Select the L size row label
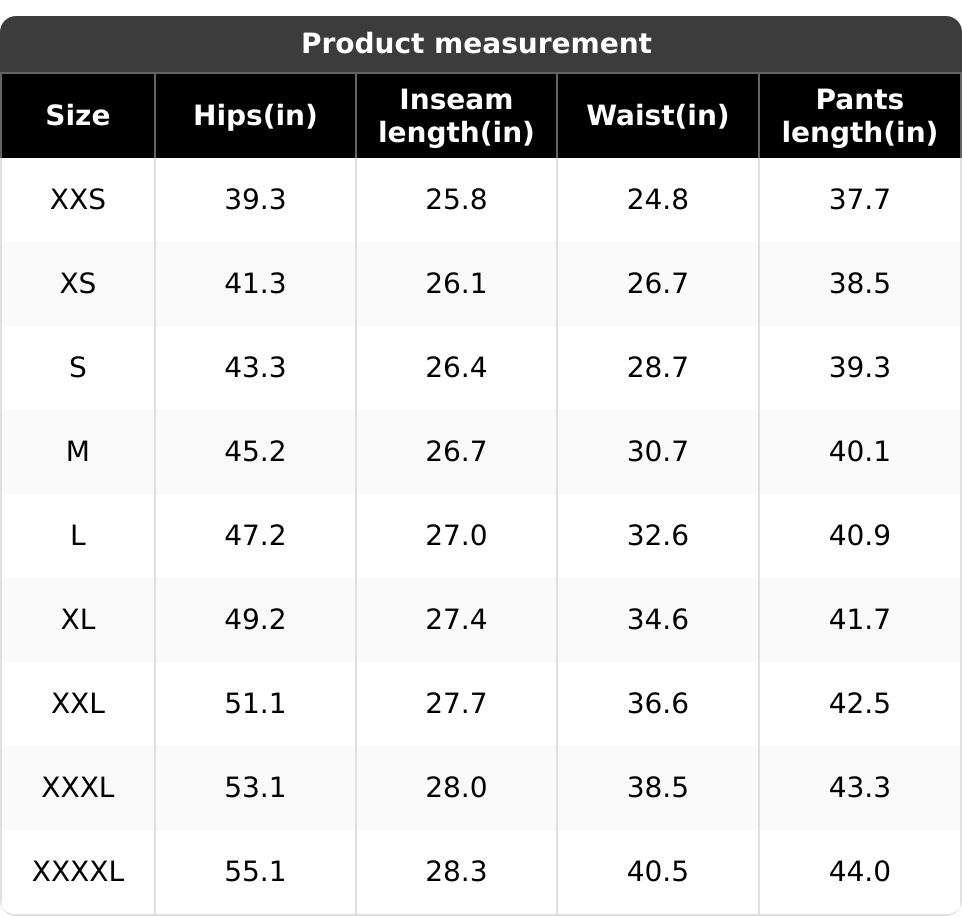This screenshot has height=916, width=962. click(78, 536)
